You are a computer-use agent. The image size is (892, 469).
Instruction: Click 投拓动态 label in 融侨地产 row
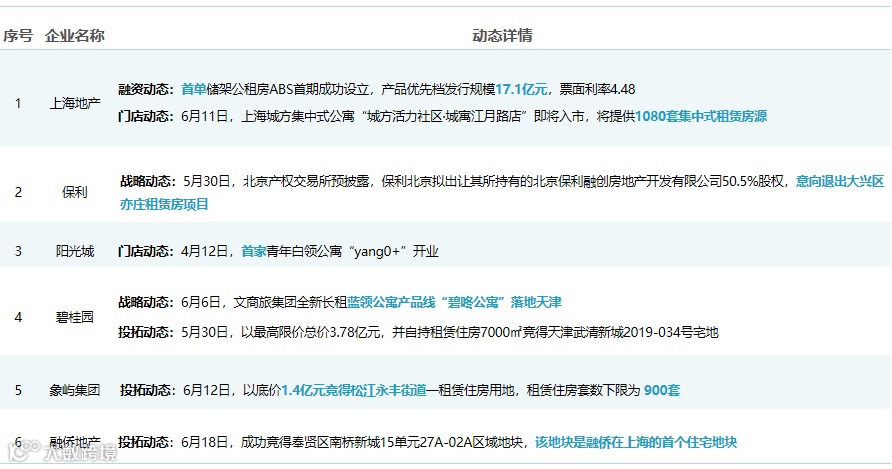[x=146, y=442]
